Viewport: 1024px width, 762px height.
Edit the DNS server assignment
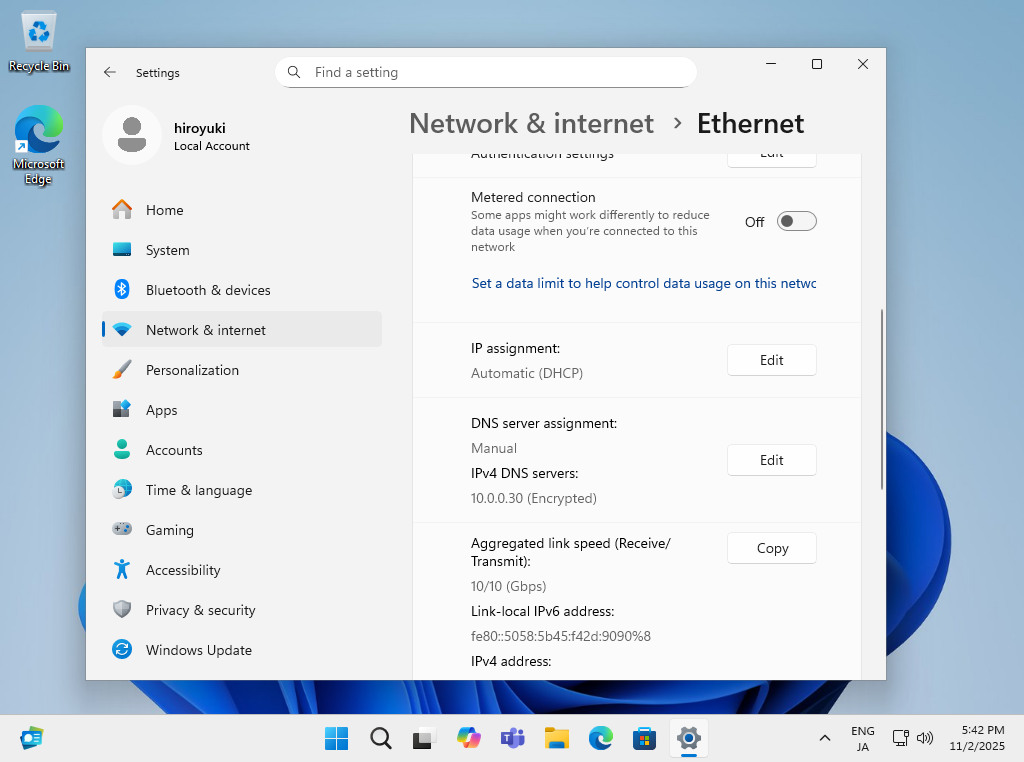coord(771,460)
